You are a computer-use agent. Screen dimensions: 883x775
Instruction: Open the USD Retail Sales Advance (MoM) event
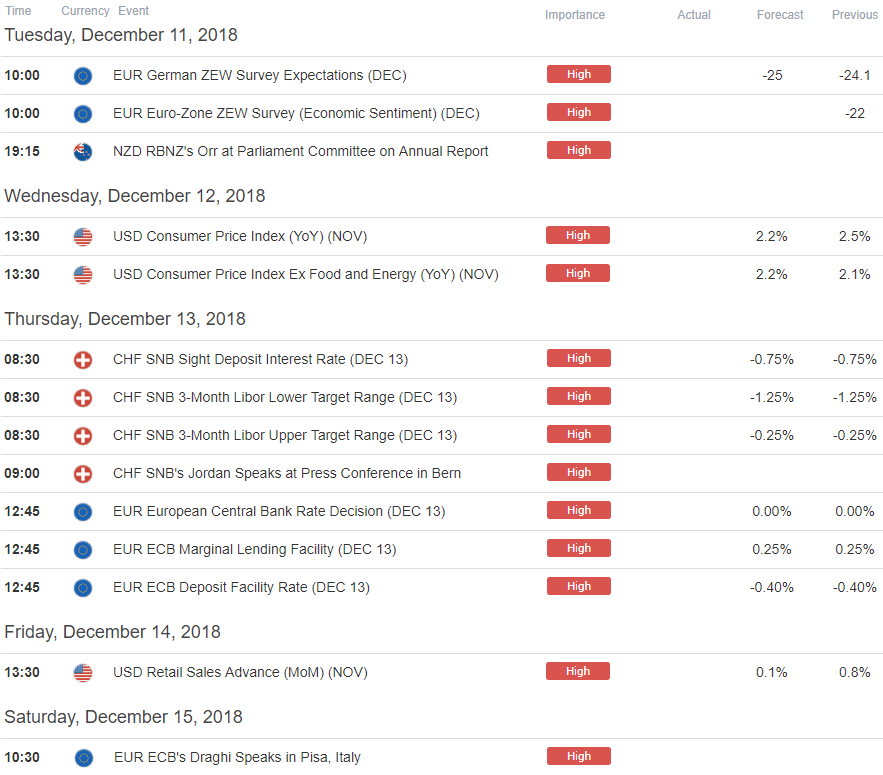[240, 672]
